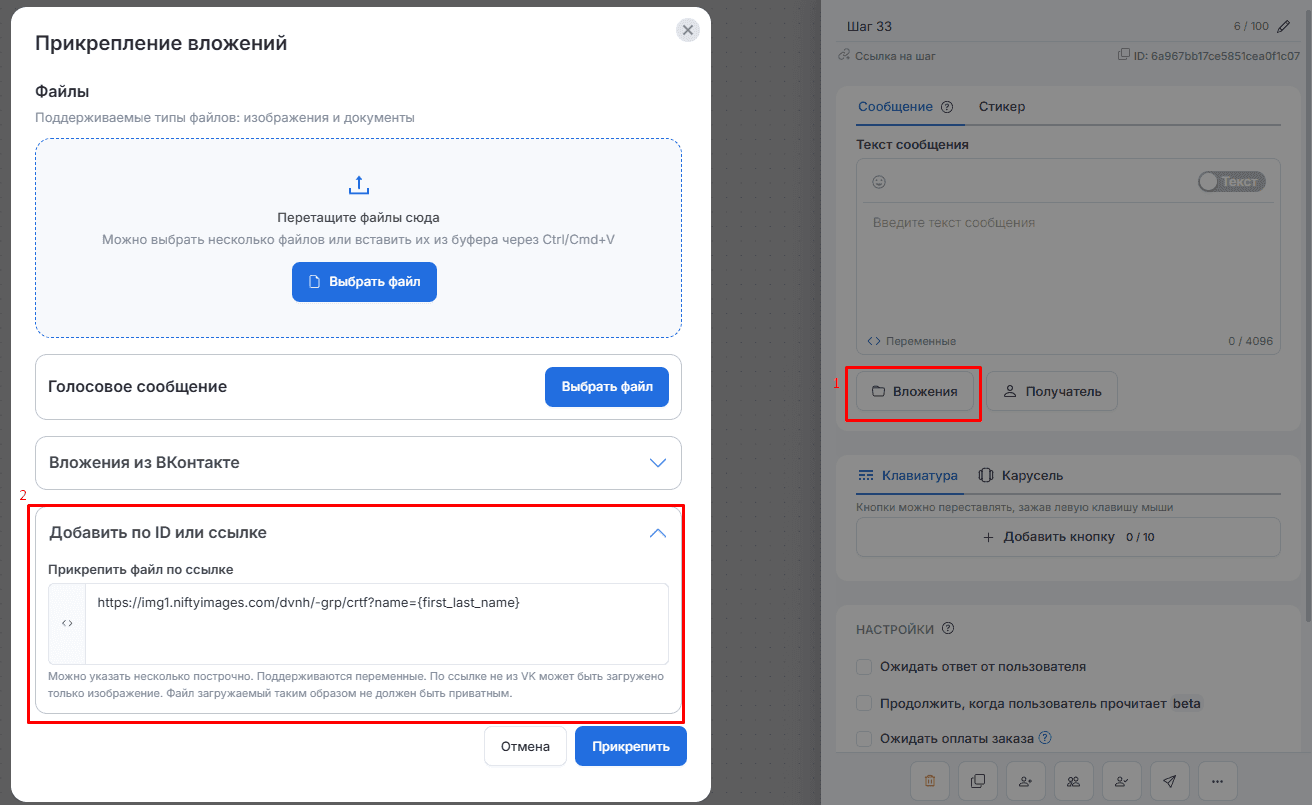Image resolution: width=1312 pixels, height=805 pixels.
Task: Enable Ожидать оплаты заказа checkbox
Action: [865, 739]
